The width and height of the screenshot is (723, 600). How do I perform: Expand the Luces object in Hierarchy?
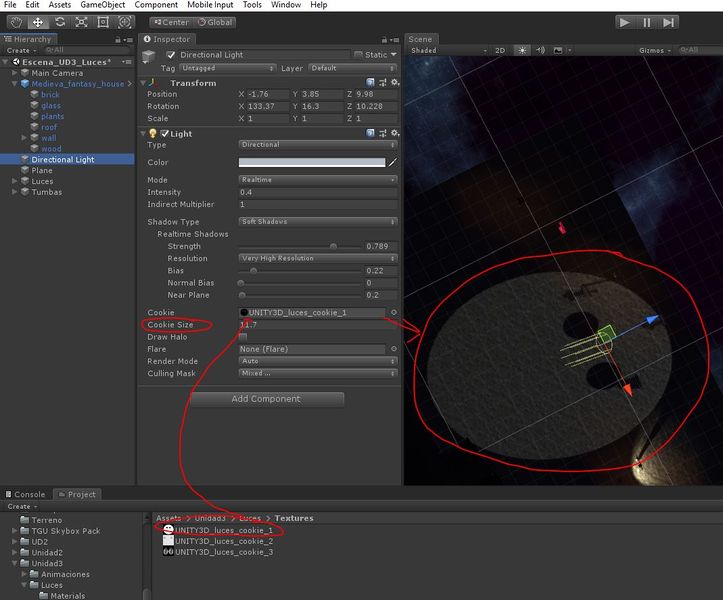pos(15,181)
